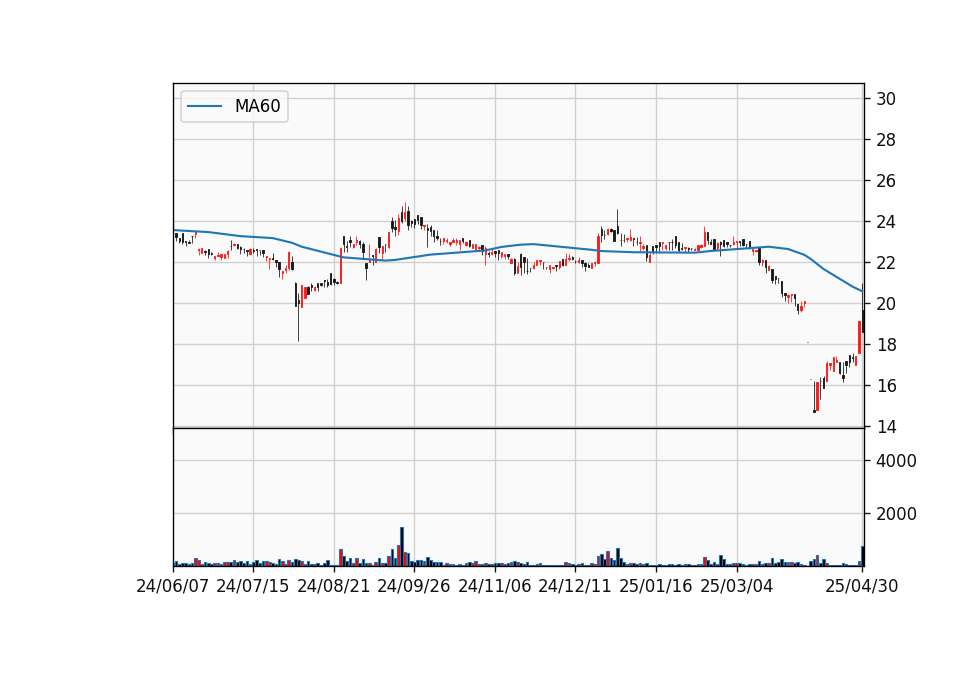Click the 24/09/26 date label
The width and height of the screenshot is (960, 690).
point(414,586)
